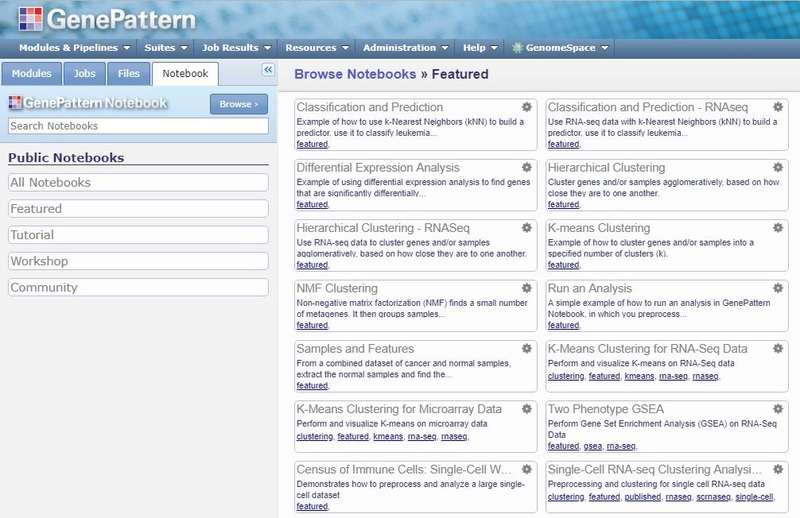Select the Notebook tab
This screenshot has height=518, width=800.
pos(185,73)
